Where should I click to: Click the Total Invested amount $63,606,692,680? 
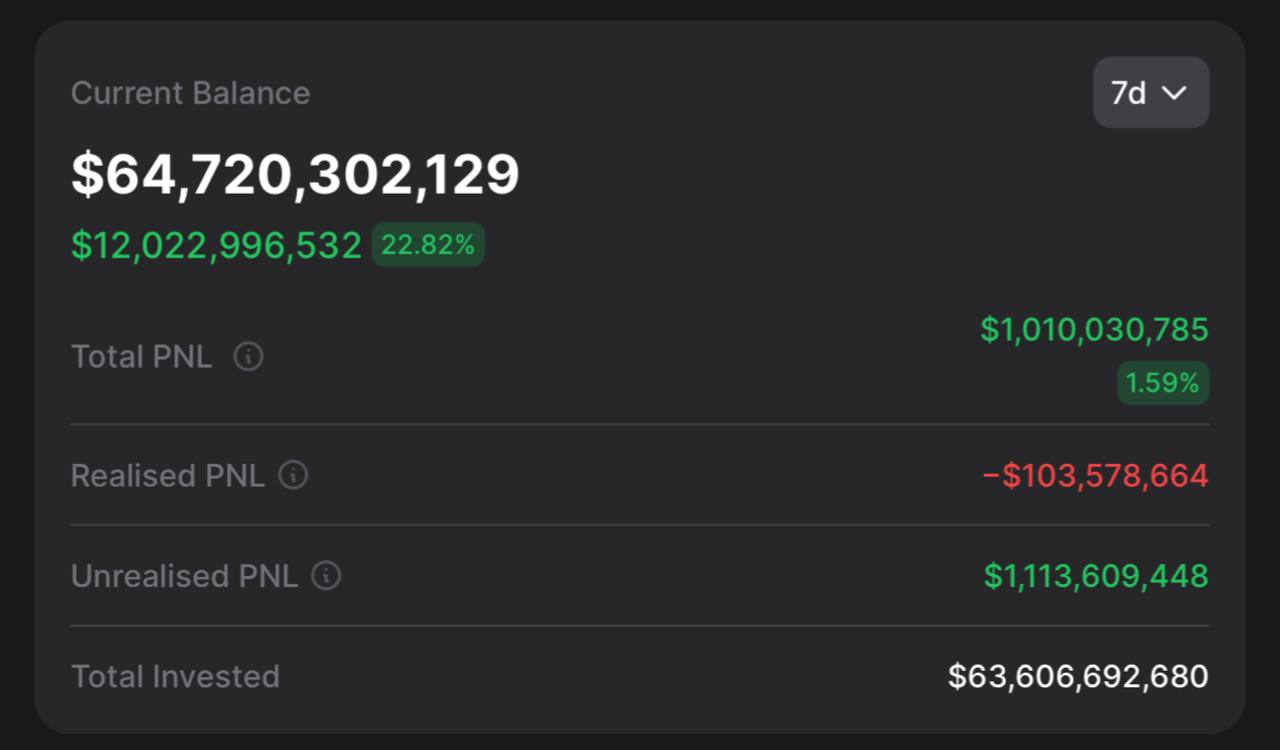click(x=1078, y=676)
